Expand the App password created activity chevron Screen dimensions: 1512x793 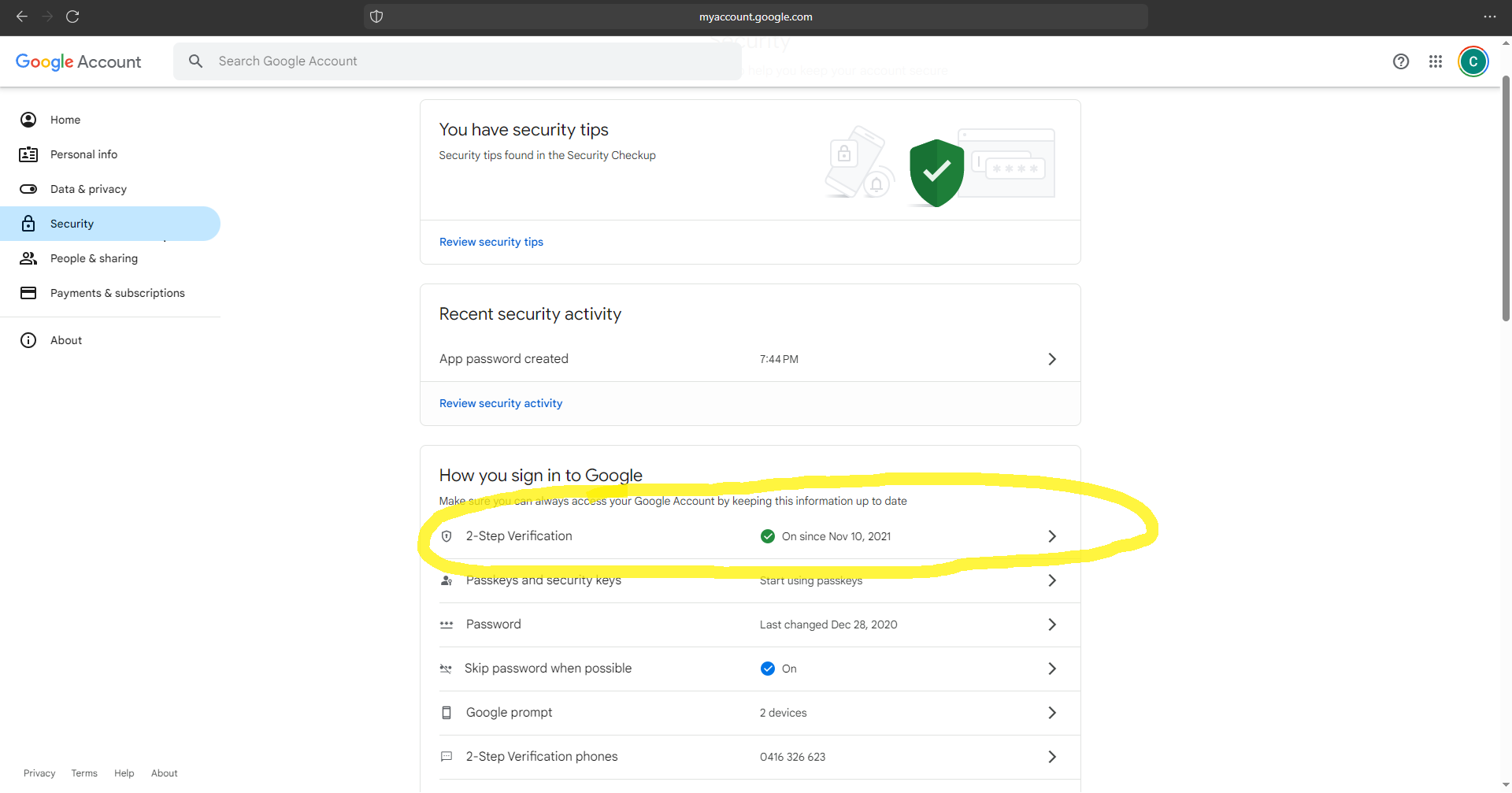[x=1052, y=359]
